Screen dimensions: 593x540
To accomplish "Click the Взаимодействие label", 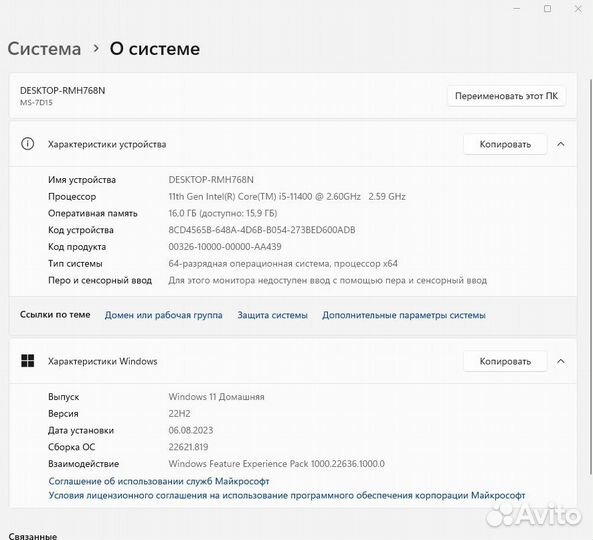I will (x=83, y=464).
